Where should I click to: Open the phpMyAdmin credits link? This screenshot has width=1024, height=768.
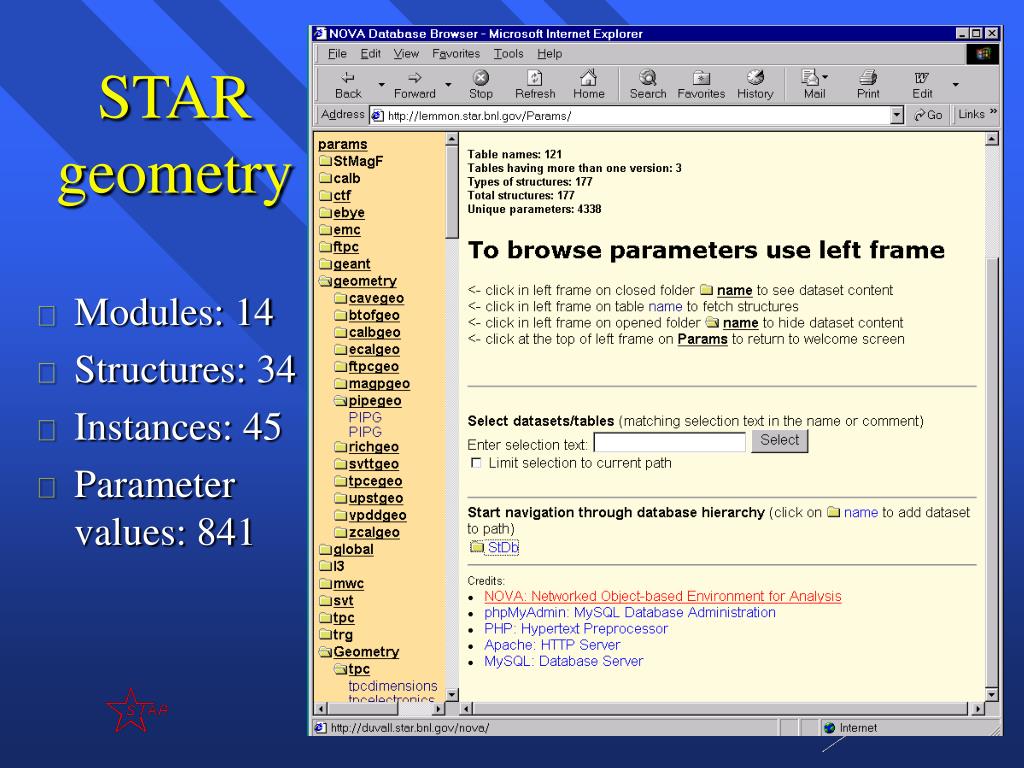pyautogui.click(x=630, y=613)
